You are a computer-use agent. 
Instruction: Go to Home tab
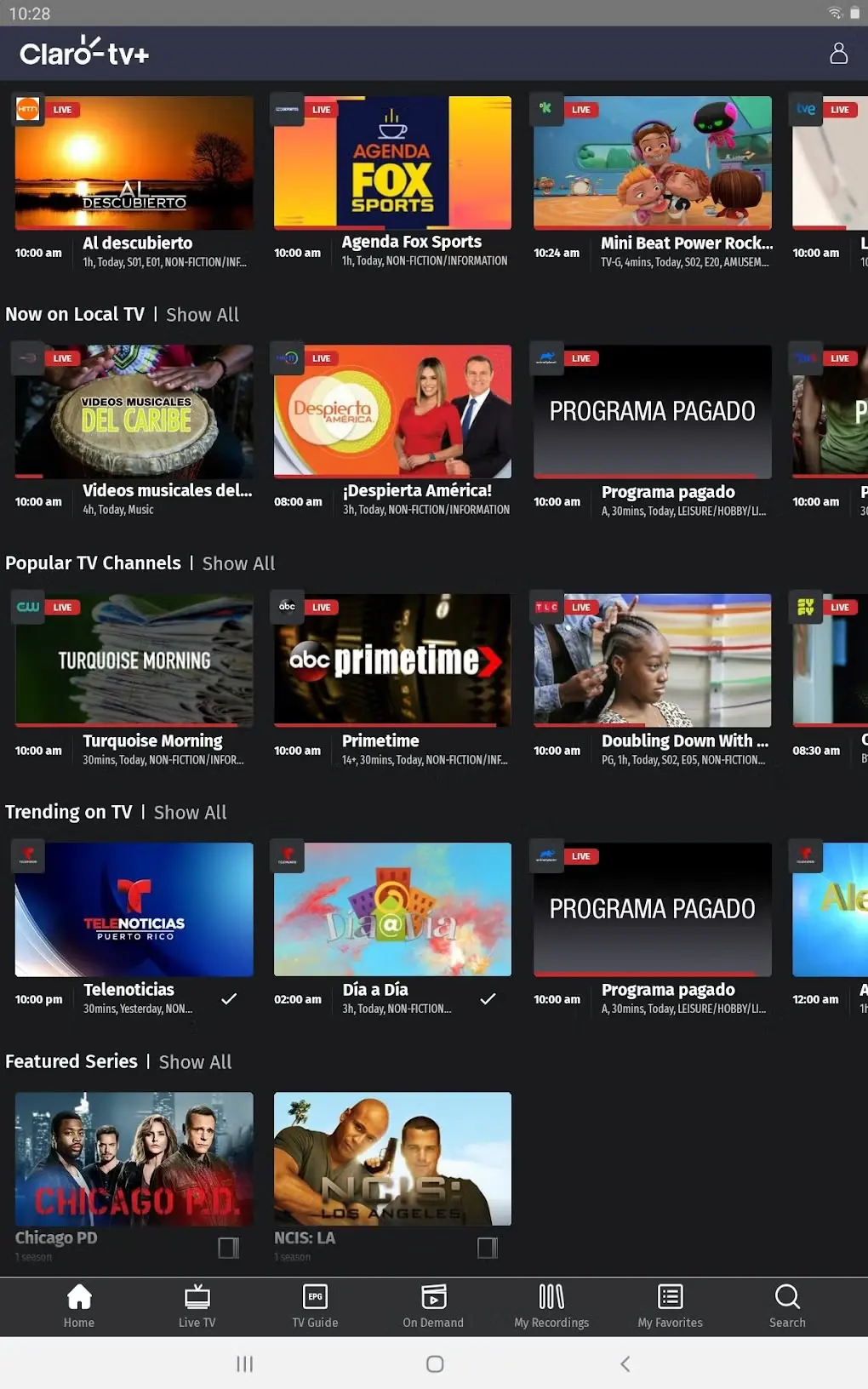point(79,1306)
